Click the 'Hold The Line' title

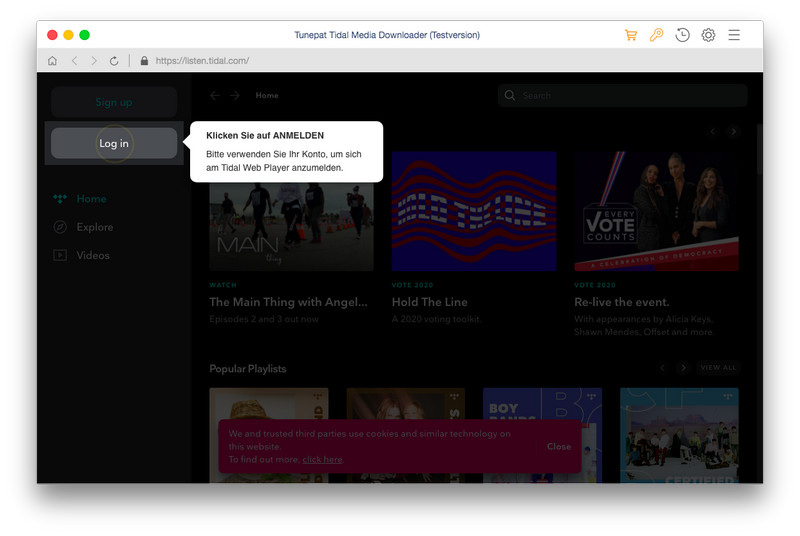coord(430,302)
